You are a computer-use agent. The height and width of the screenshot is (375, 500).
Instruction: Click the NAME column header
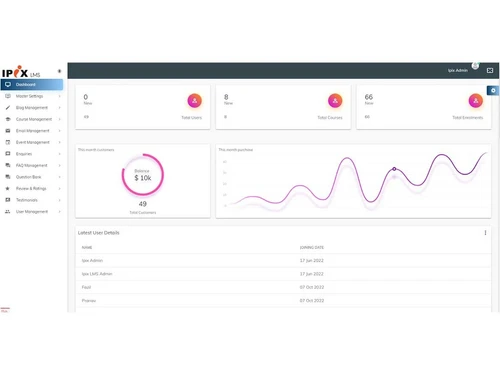click(87, 247)
